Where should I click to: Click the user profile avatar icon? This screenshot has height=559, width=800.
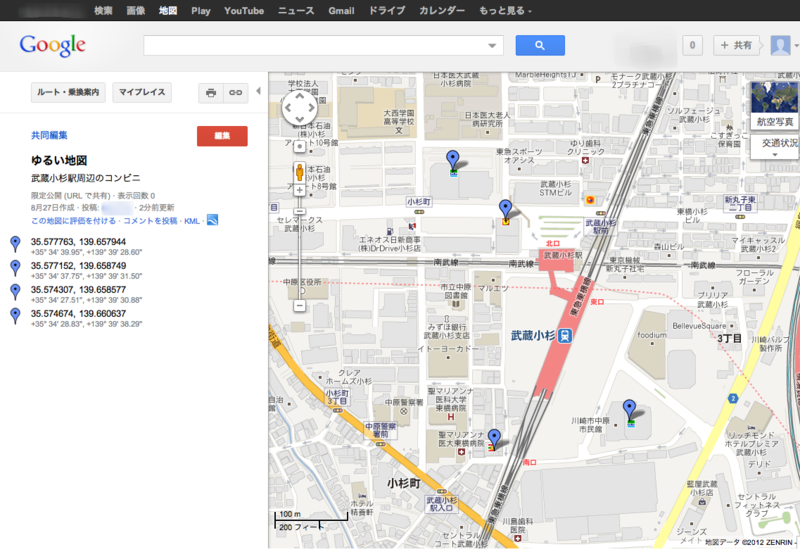coord(780,45)
